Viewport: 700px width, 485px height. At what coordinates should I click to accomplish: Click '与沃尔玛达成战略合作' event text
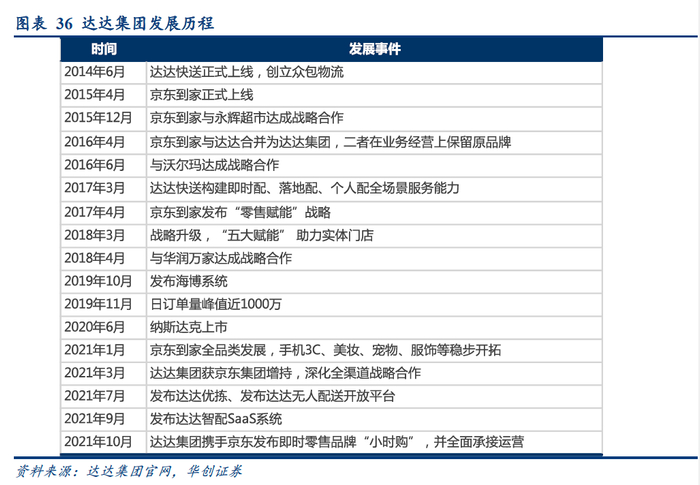click(x=214, y=165)
